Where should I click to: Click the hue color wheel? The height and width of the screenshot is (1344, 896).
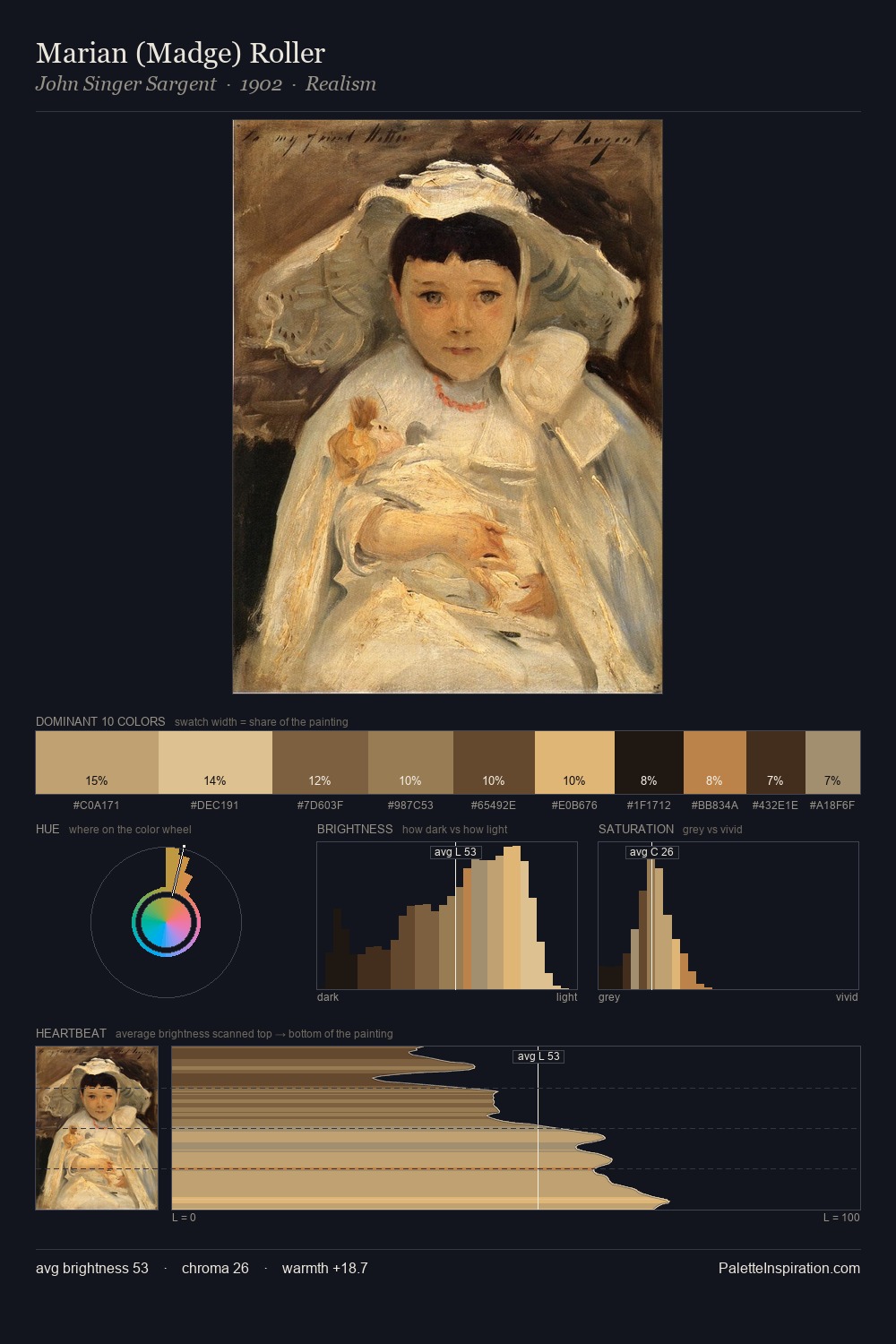[x=166, y=922]
